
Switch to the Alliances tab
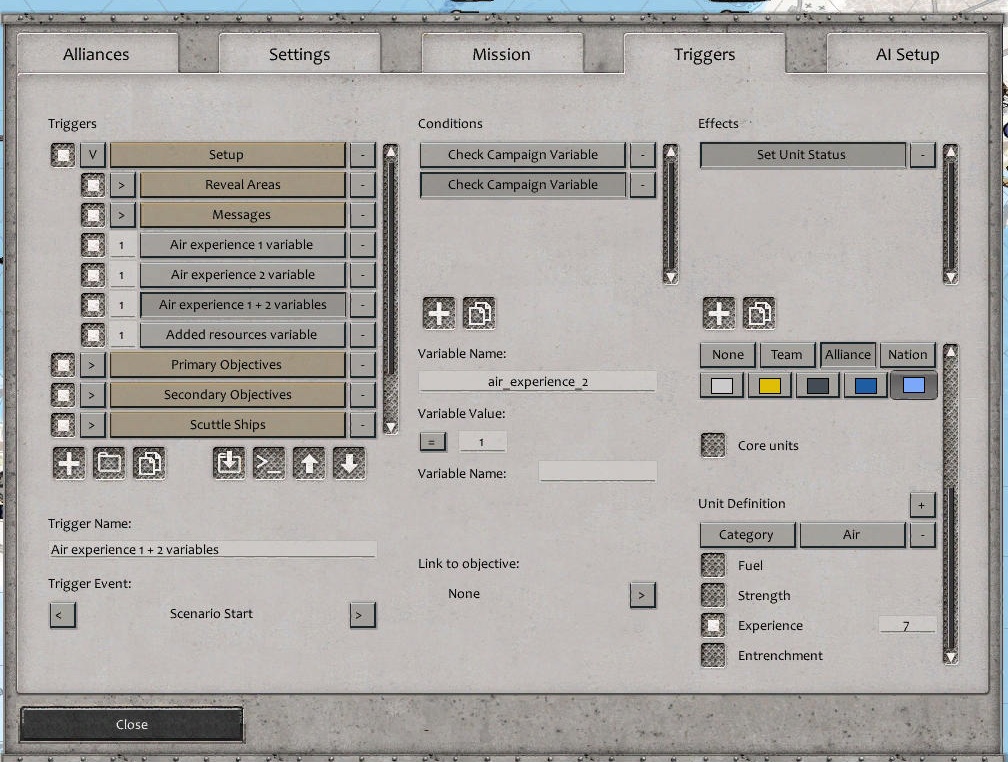(x=97, y=54)
